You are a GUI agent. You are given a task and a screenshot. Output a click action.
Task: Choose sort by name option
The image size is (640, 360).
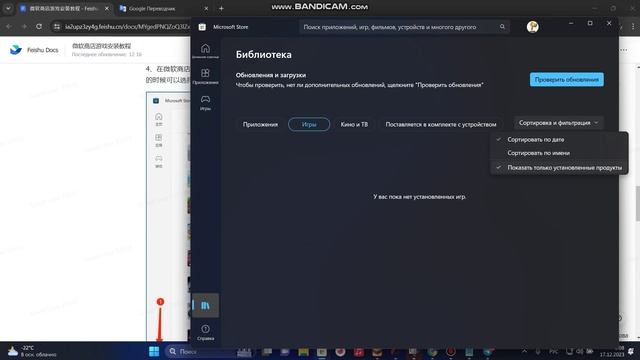pos(559,153)
